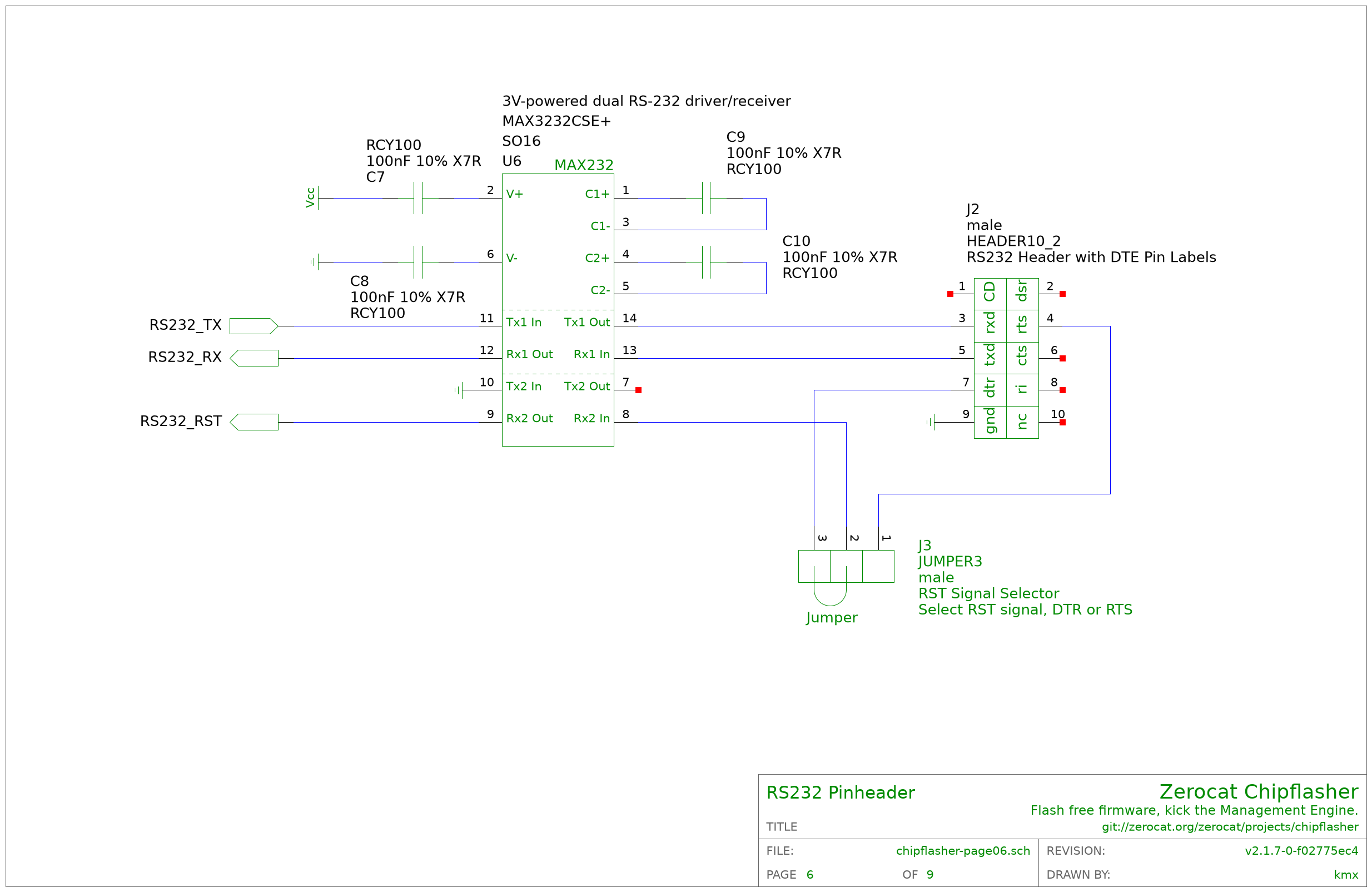Click pin number 13 at Rx1 In

(x=629, y=350)
